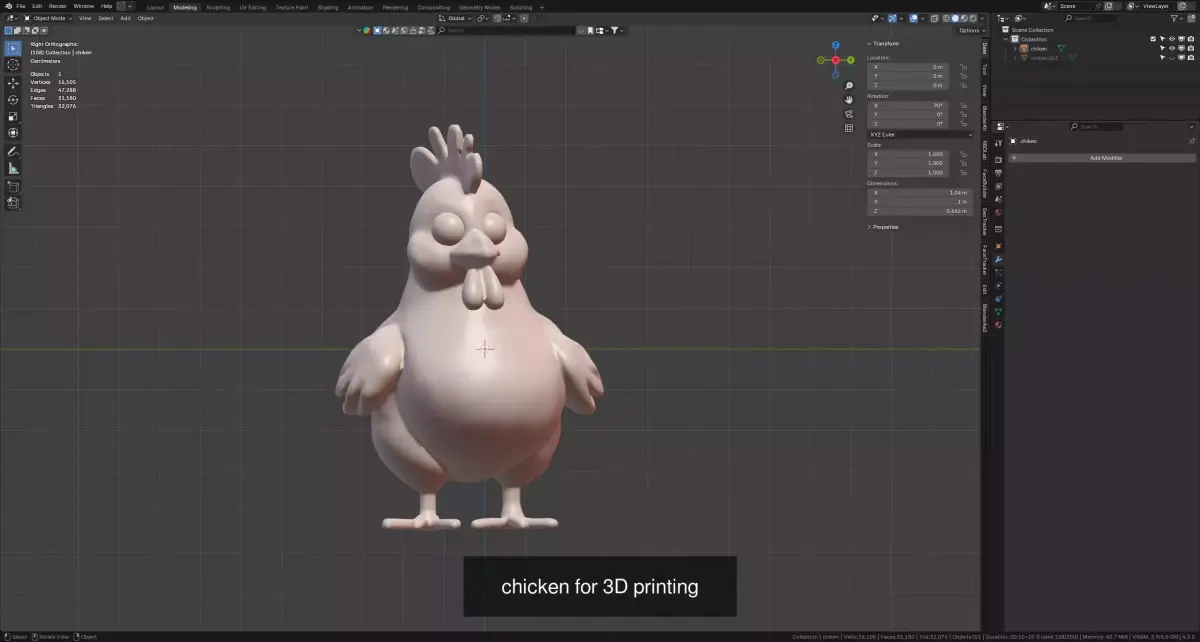This screenshot has width=1200, height=642.
Task: Open the World properties tab icon
Action: coord(998,212)
